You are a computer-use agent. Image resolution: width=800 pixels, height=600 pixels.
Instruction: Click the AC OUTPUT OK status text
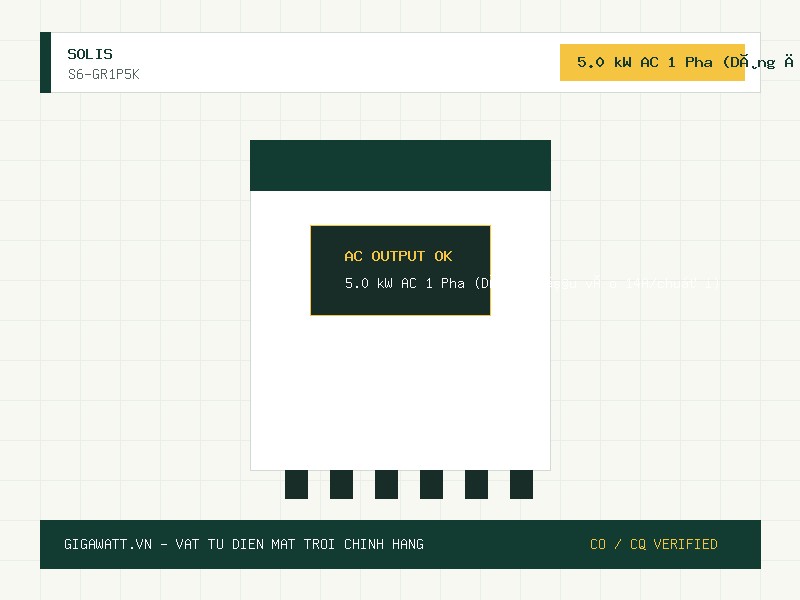pyautogui.click(x=398, y=256)
